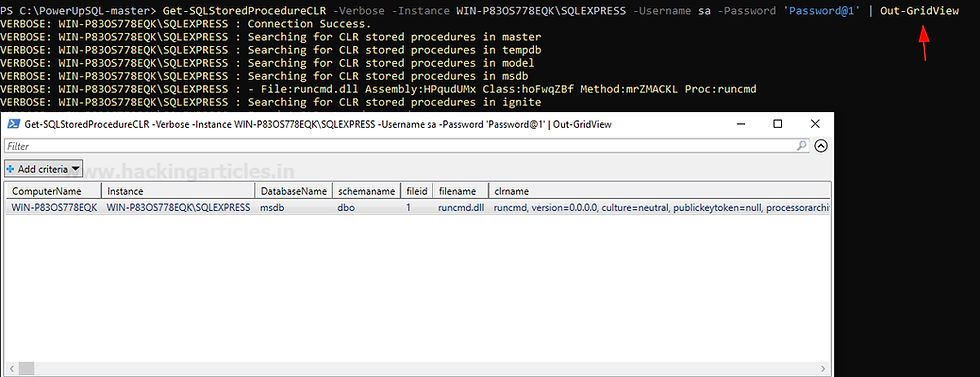Image resolution: width=980 pixels, height=377 pixels.
Task: Click the blue plus icon on Add criteria
Action: (11, 169)
